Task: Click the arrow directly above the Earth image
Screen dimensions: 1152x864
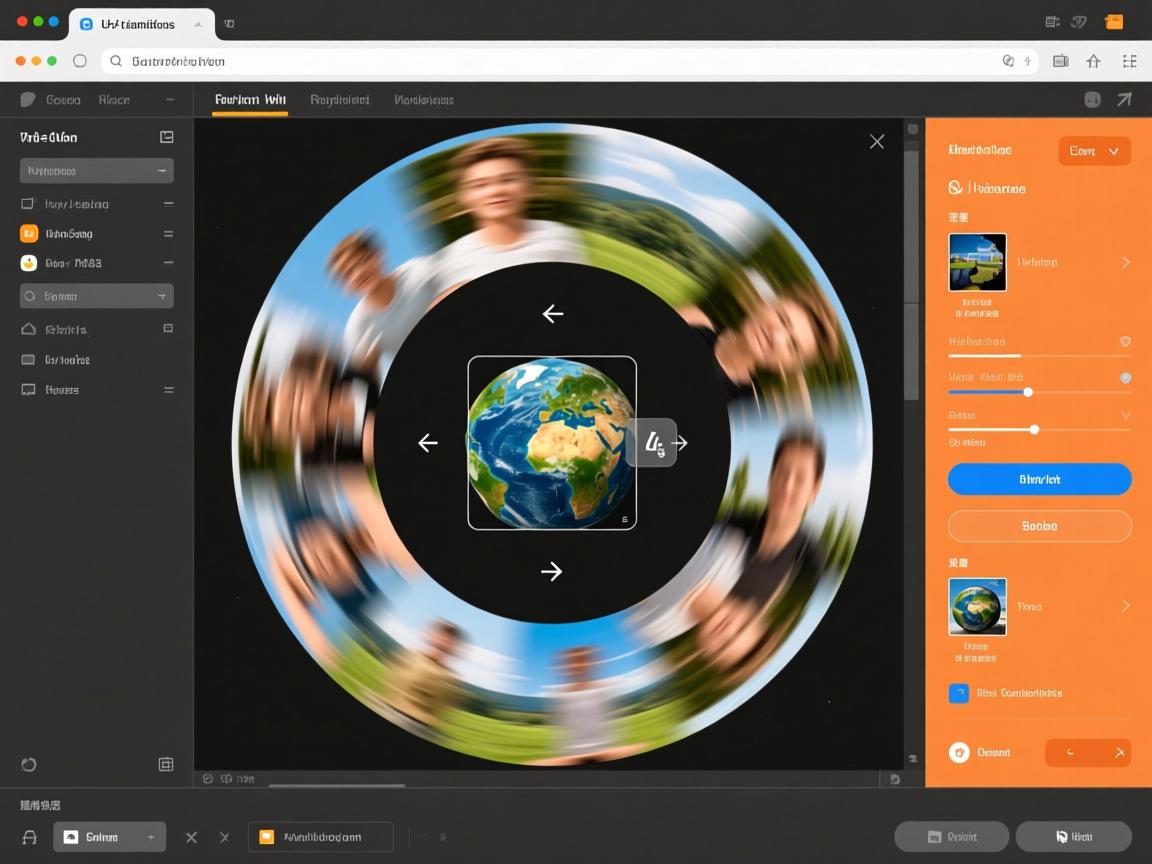Action: point(553,314)
